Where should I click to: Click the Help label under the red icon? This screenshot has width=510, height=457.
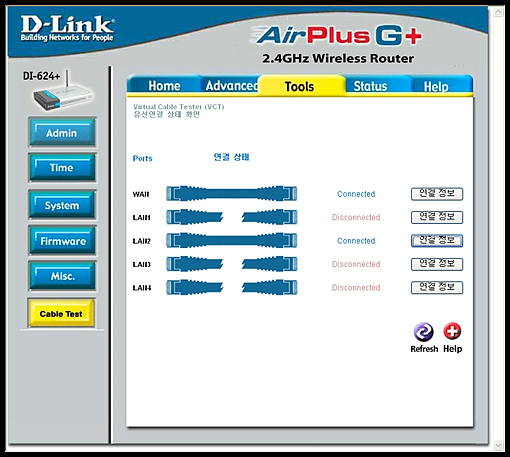tap(452, 349)
